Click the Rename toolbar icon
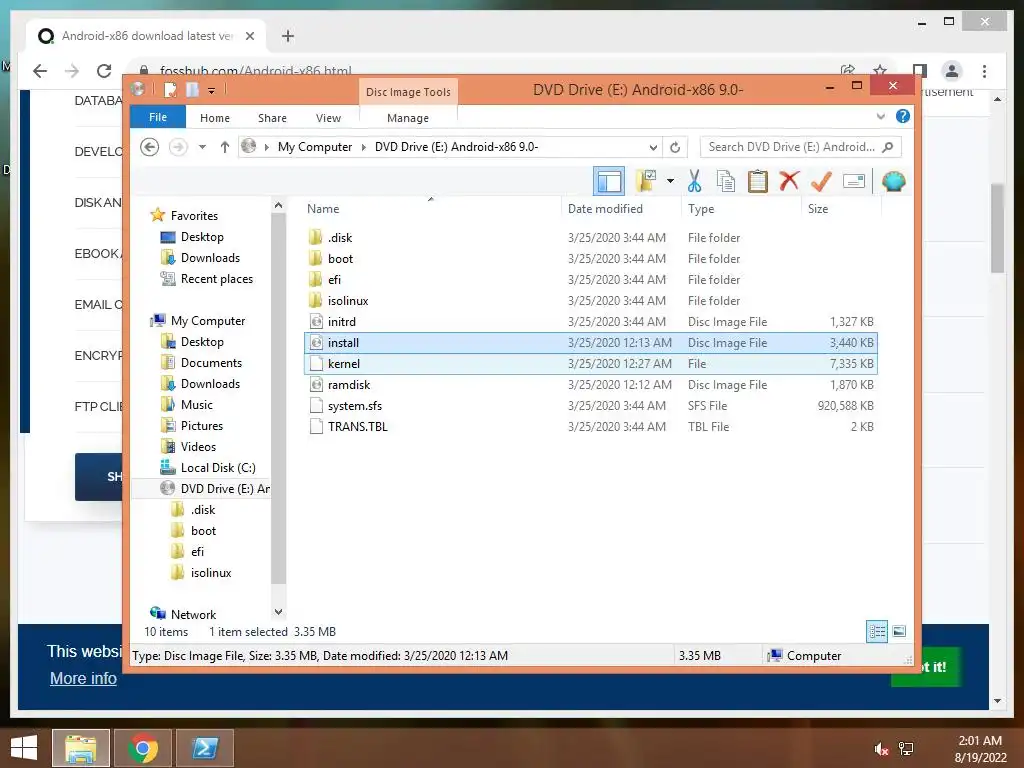Image resolution: width=1024 pixels, height=768 pixels. click(854, 181)
